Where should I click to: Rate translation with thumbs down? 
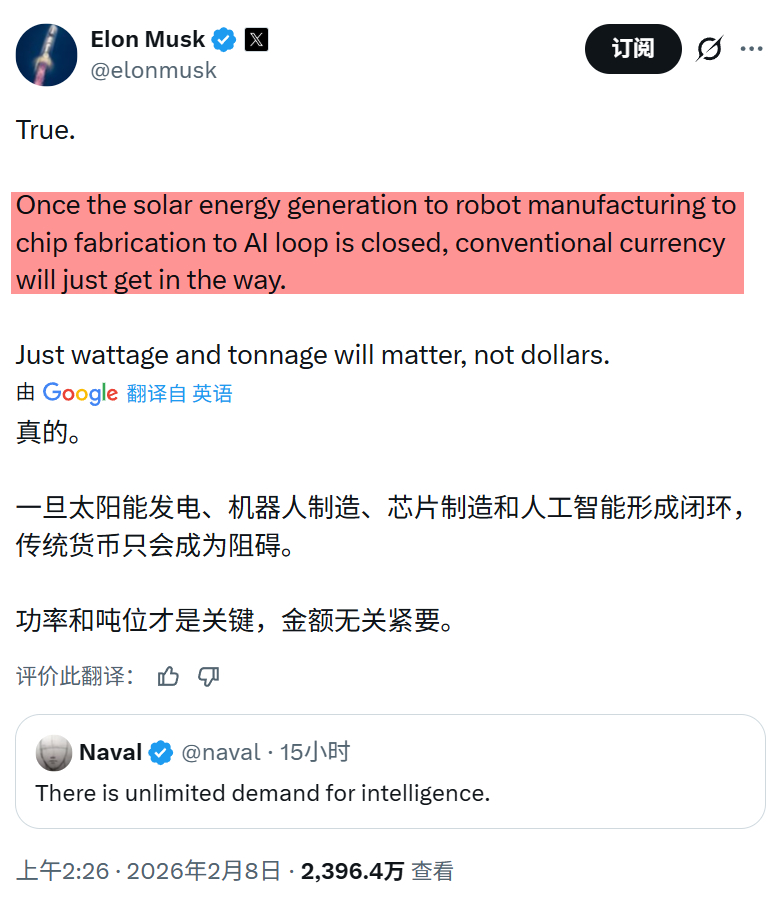point(208,677)
